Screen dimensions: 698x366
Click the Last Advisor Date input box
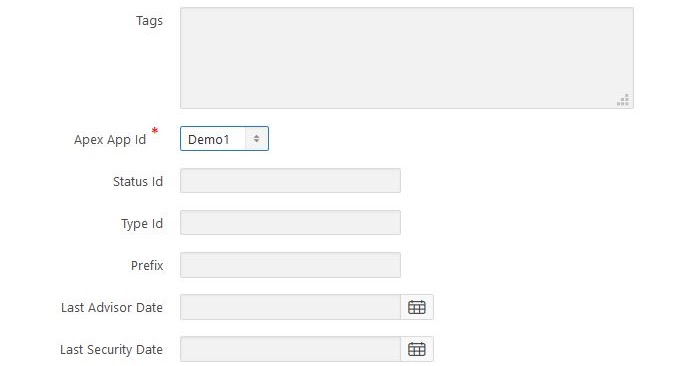[x=290, y=307]
